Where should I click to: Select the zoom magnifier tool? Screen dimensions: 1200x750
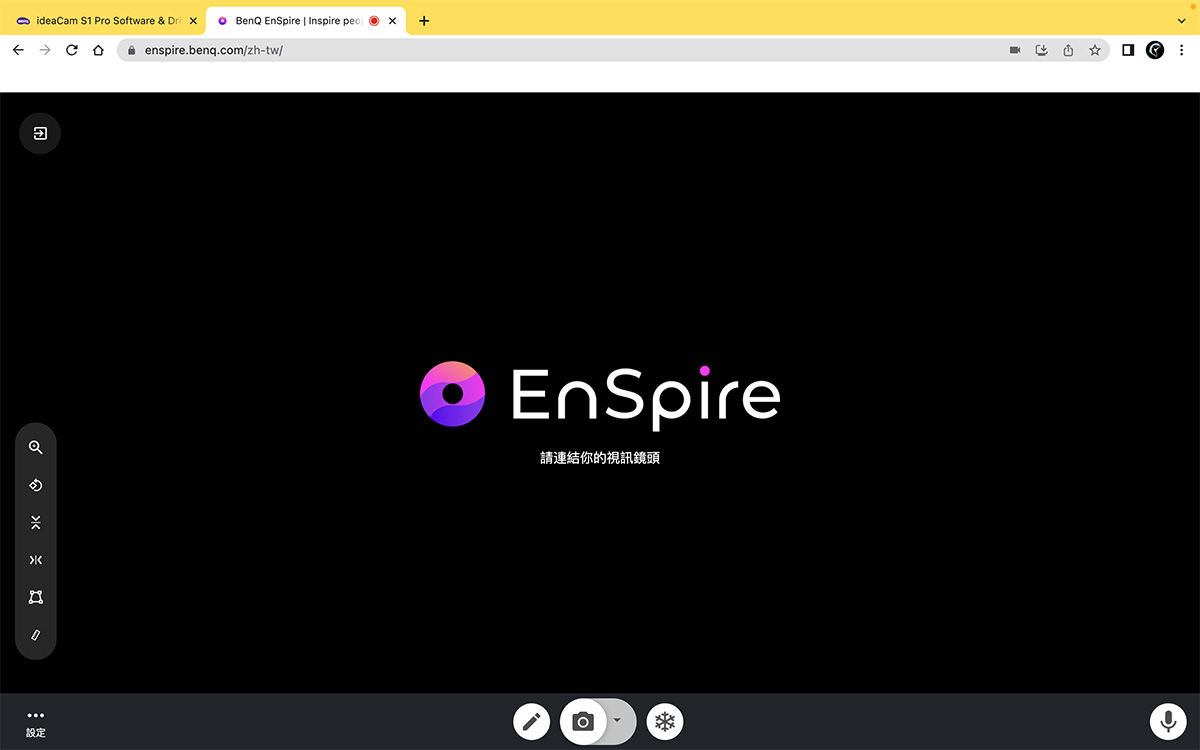36,448
